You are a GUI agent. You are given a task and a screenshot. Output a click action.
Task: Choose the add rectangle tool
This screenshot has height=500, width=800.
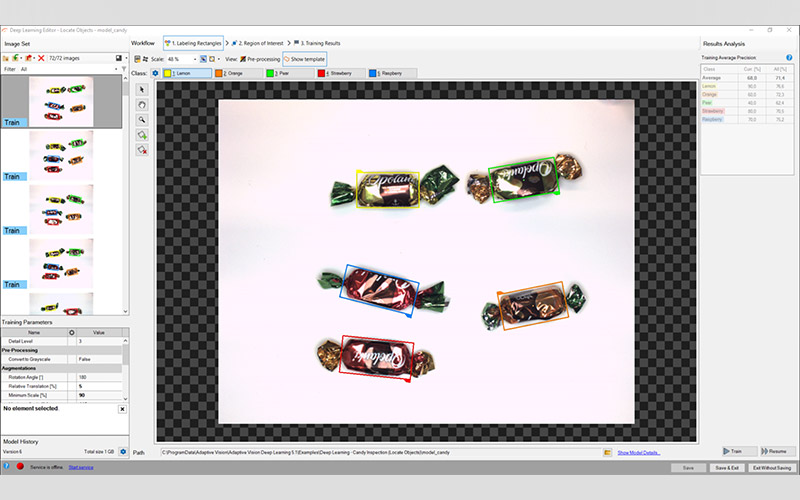[142, 135]
